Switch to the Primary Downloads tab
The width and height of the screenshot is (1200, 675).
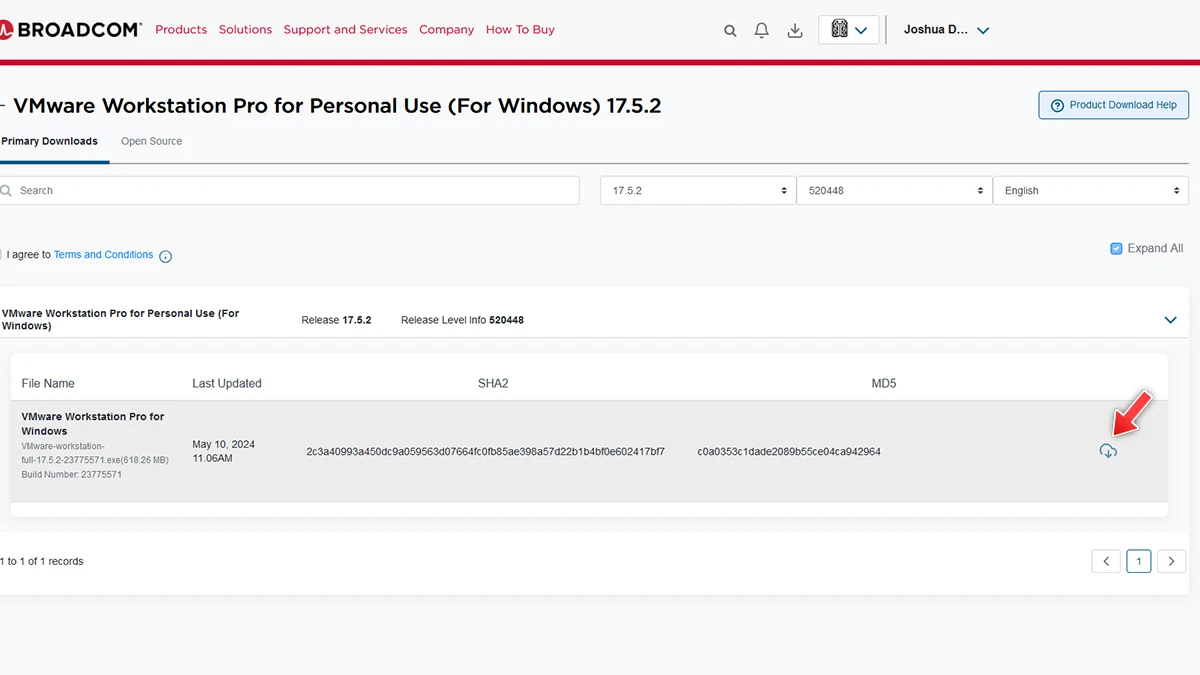tap(49, 142)
